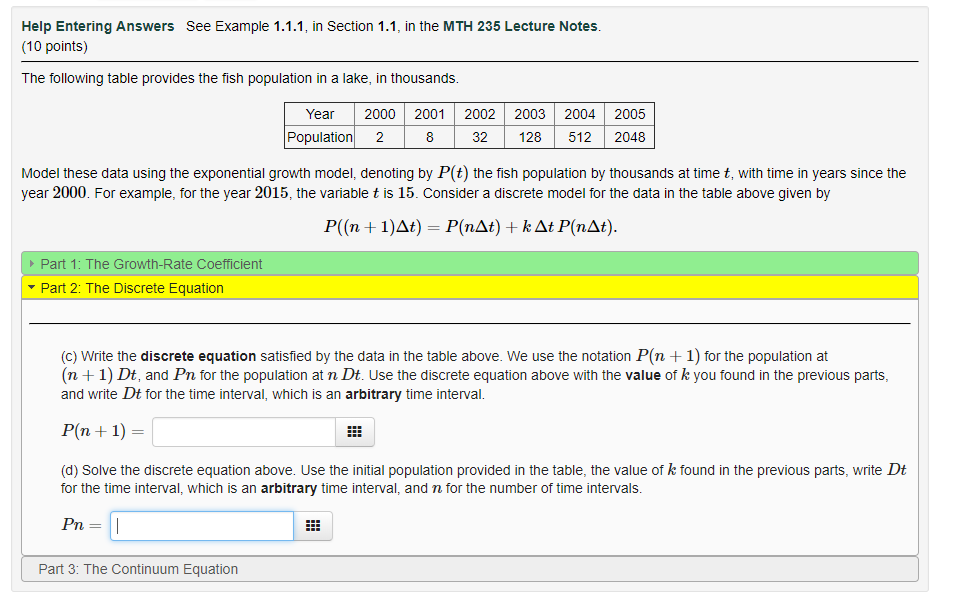This screenshot has width=953, height=596.
Task: Select the population value 2048 cell
Action: (629, 135)
